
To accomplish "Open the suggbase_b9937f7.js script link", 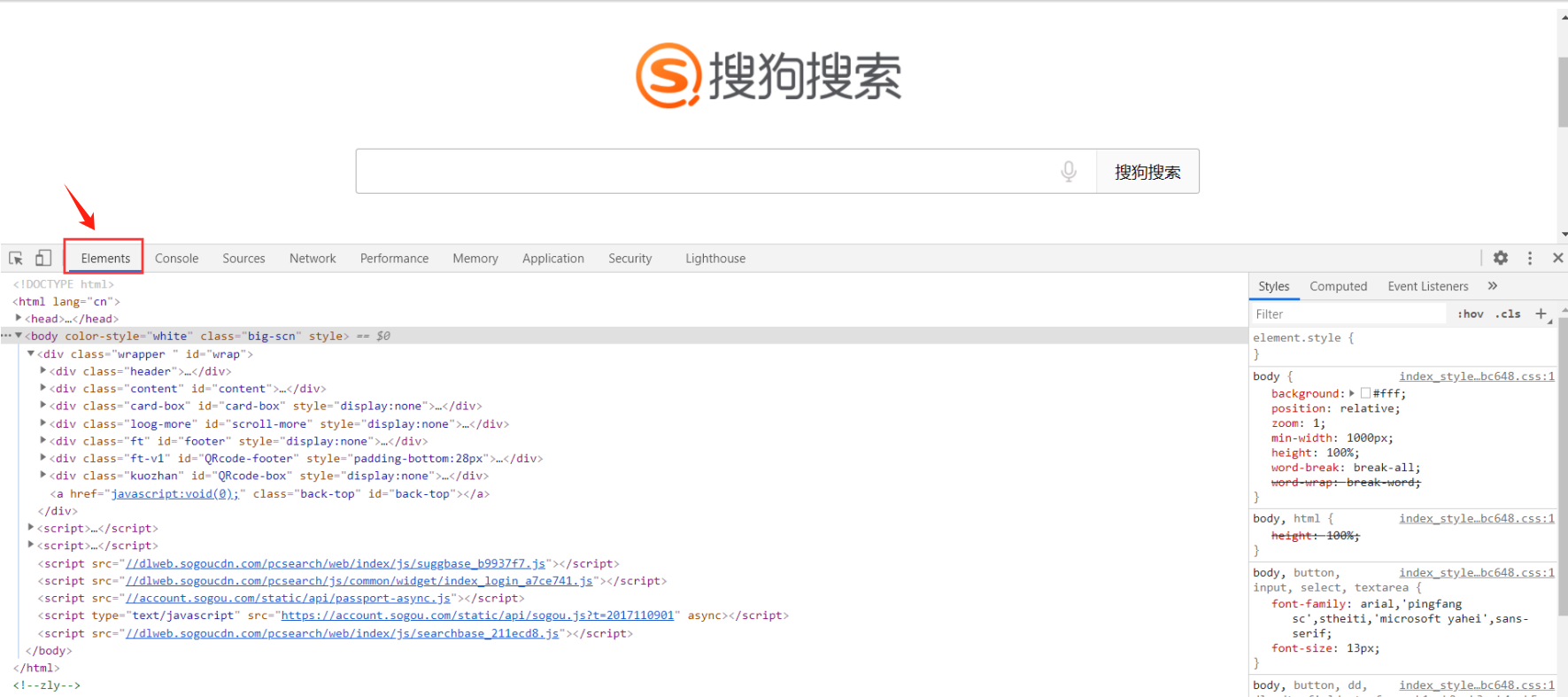I will [x=336, y=563].
